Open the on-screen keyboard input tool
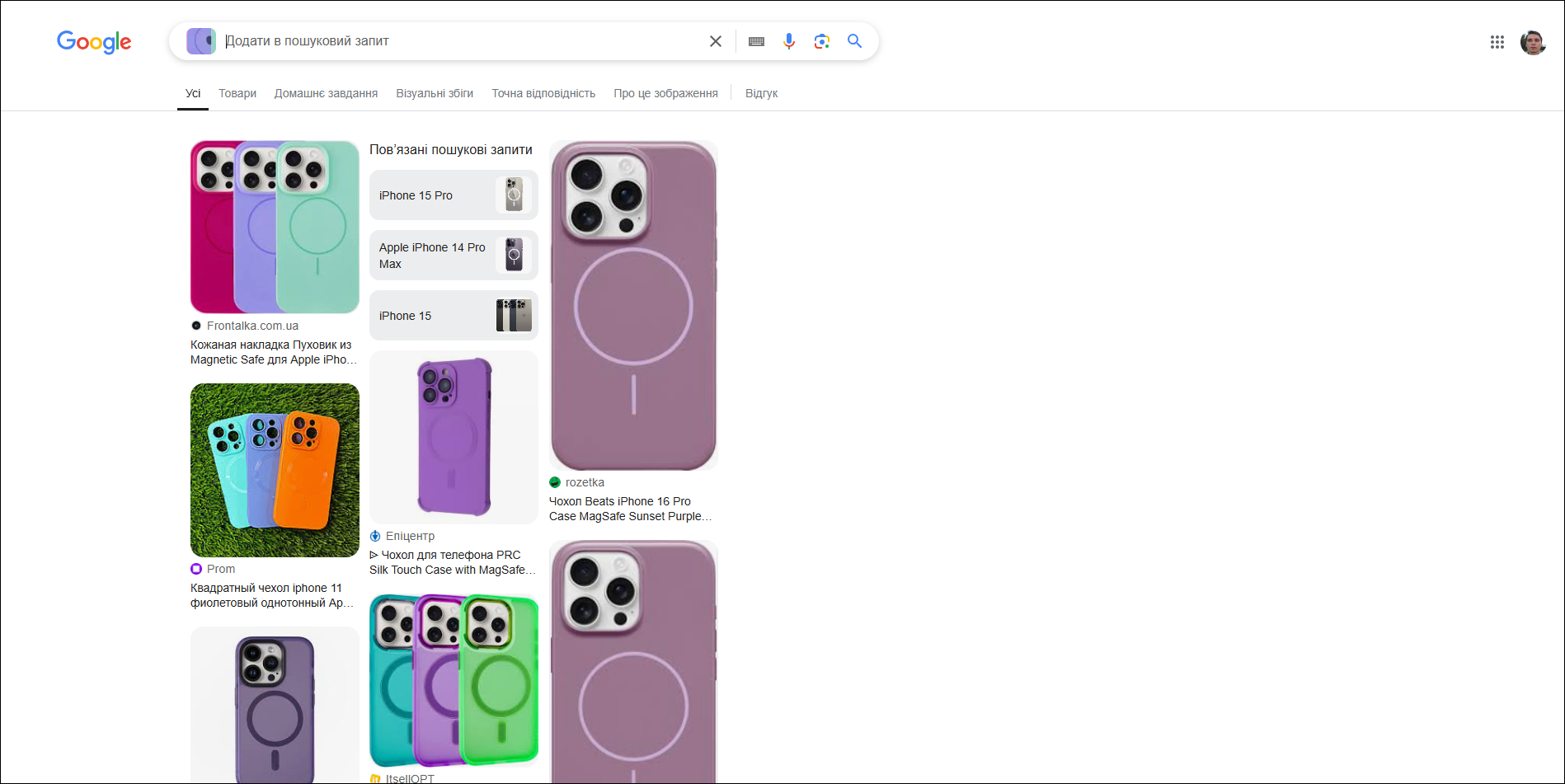This screenshot has width=1565, height=784. [756, 41]
